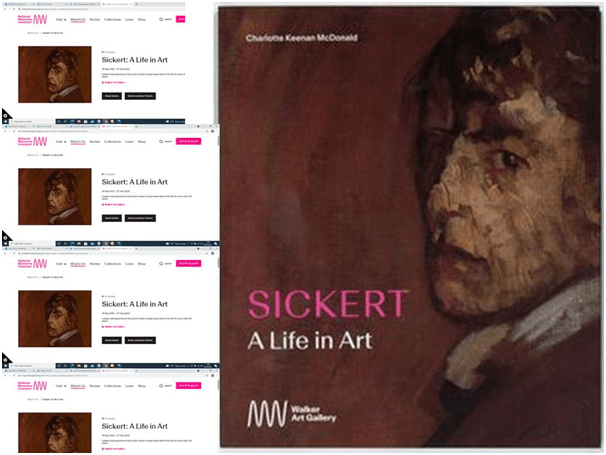This screenshot has width=606, height=455.
Task: Click the Book tickets button in the topmost capture
Action: point(112,96)
